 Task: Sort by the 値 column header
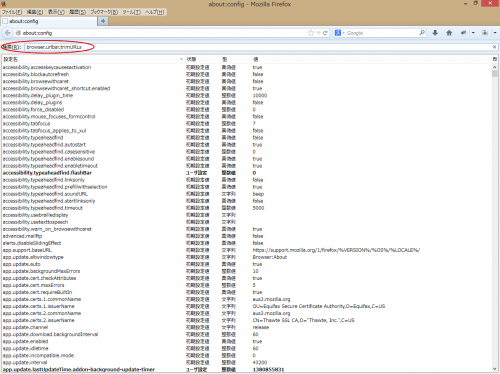click(x=371, y=59)
